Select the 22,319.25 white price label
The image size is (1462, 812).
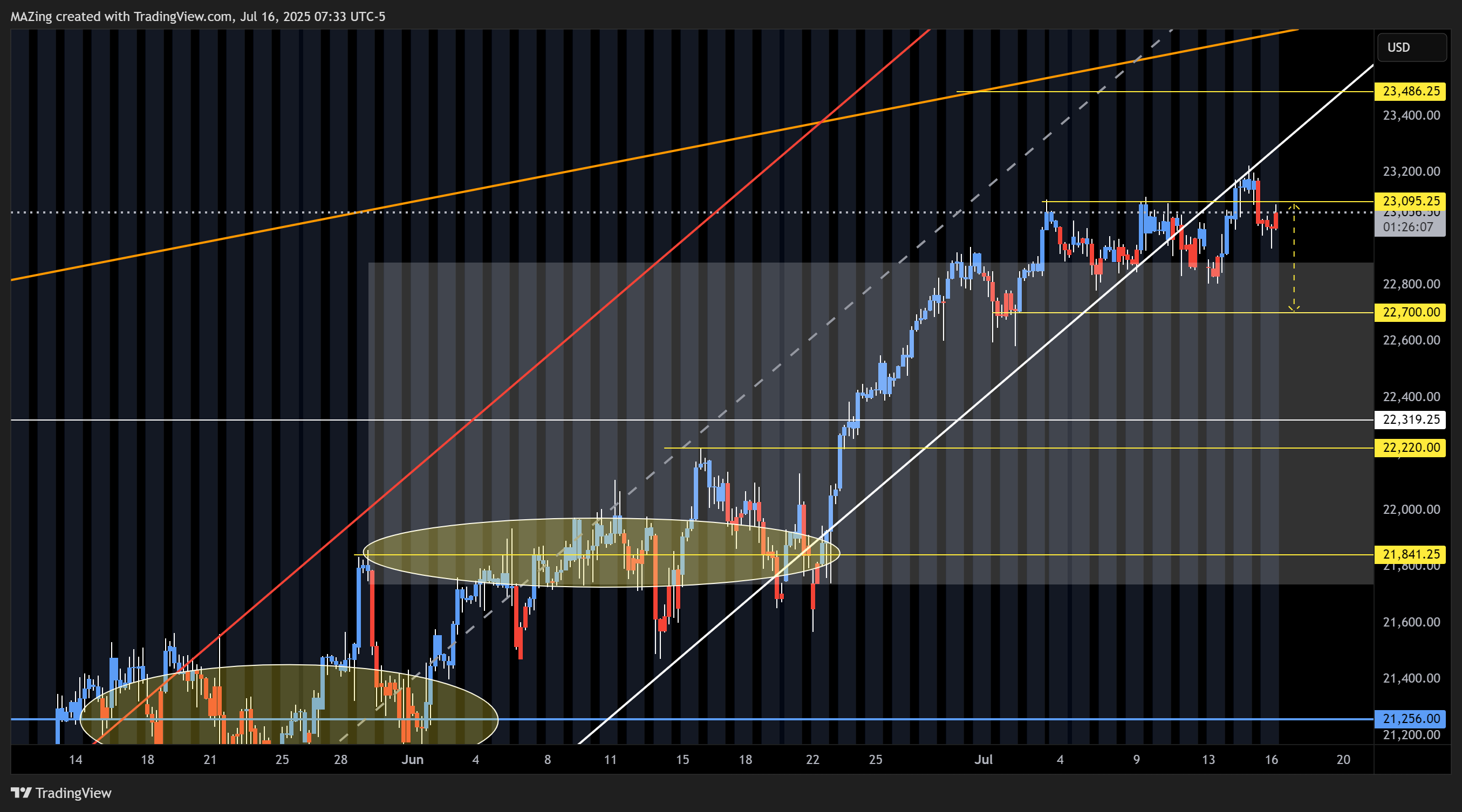(x=1410, y=419)
